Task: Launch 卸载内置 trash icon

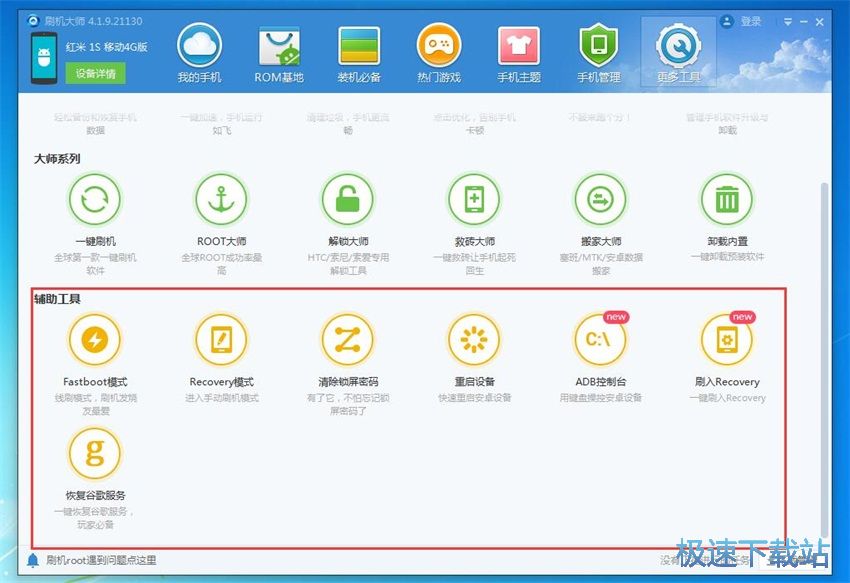Action: tap(727, 200)
